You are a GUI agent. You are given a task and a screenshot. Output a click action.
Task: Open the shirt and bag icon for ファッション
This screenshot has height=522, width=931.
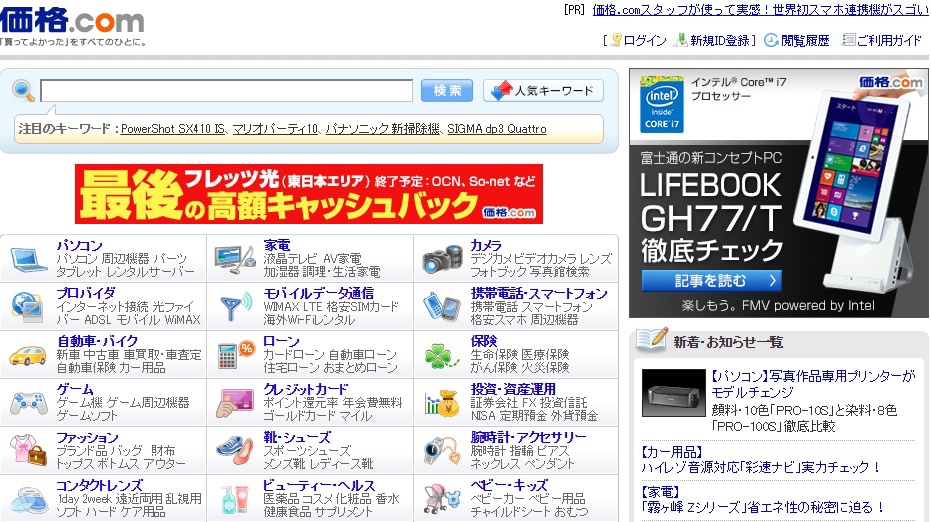pyautogui.click(x=28, y=451)
